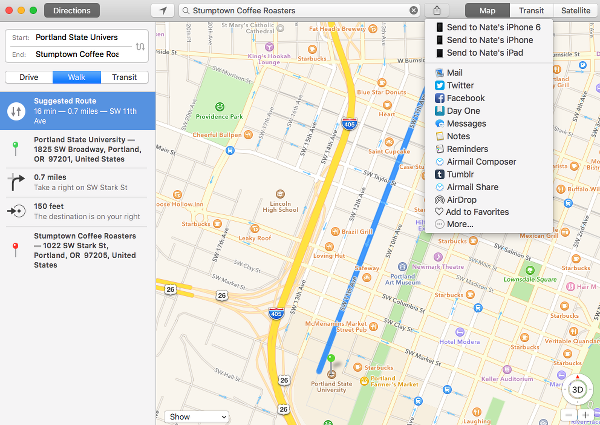
Task: Click the Leaky Roof marker
Action: (x=254, y=229)
